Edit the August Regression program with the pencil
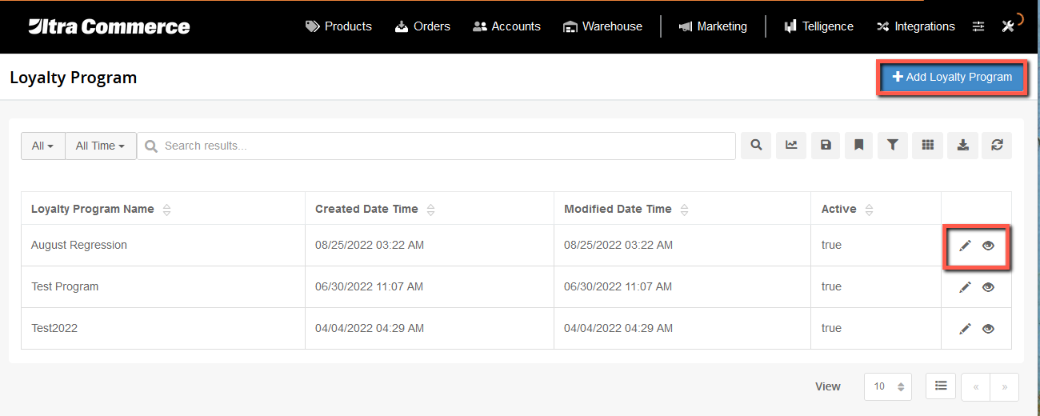The width and height of the screenshot is (1040, 416). [965, 245]
